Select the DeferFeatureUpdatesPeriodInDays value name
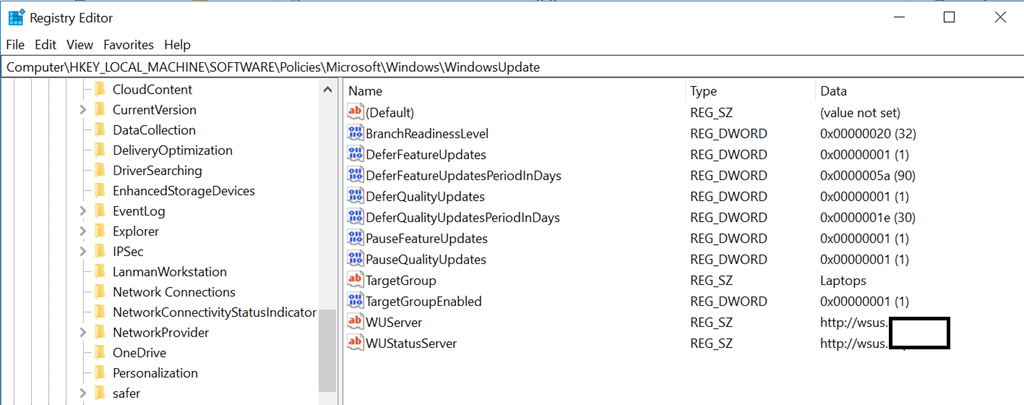The image size is (1024, 405). tap(464, 175)
